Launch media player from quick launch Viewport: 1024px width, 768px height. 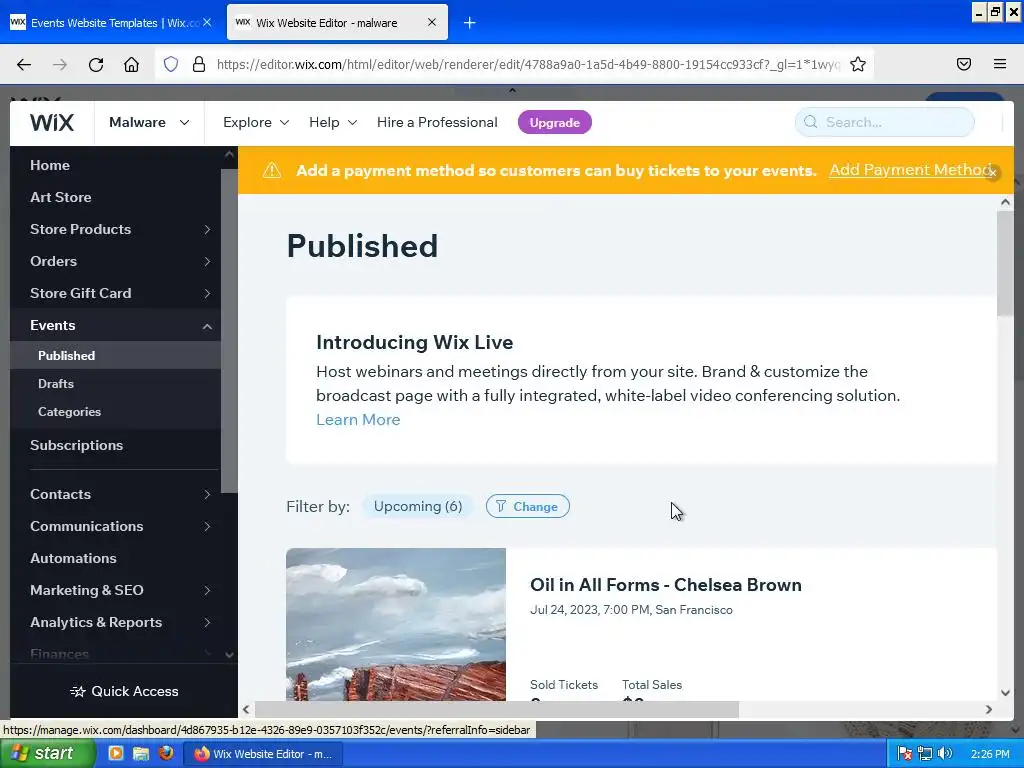click(116, 753)
